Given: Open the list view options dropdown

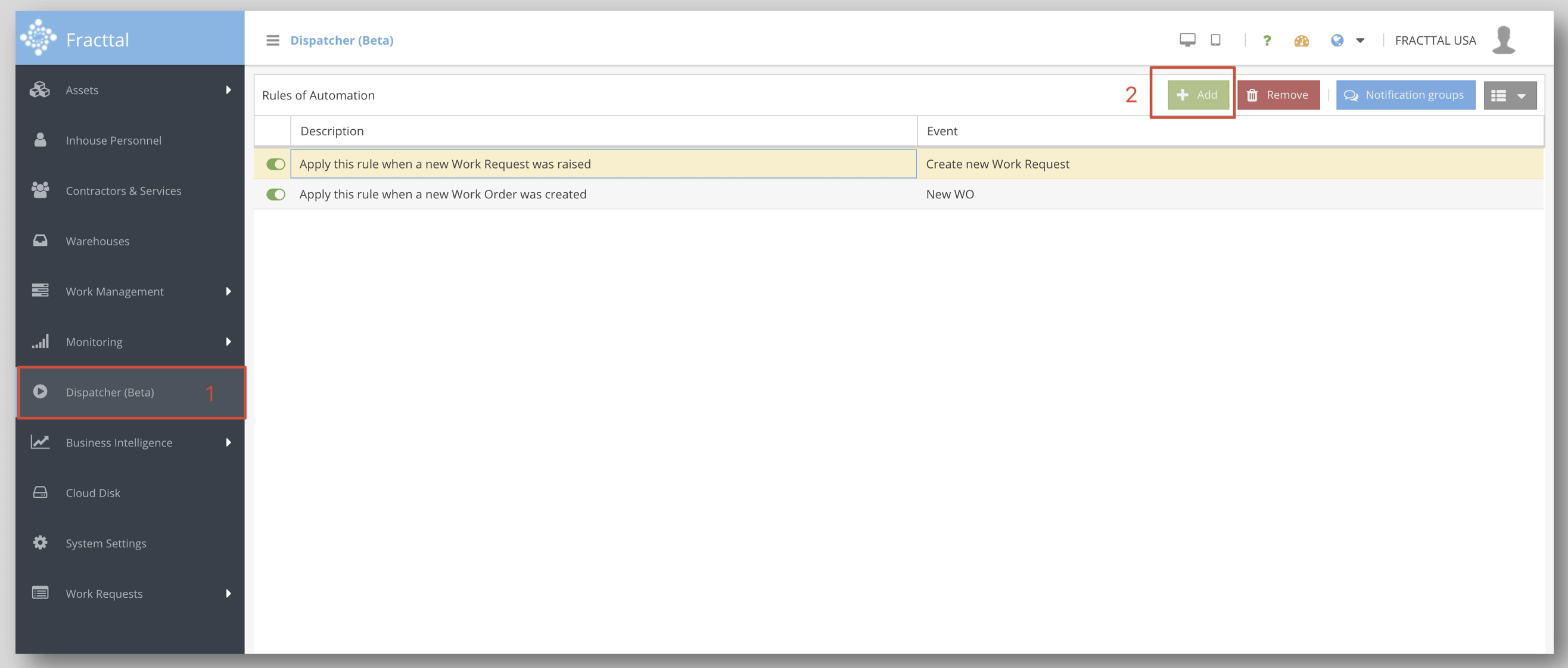Looking at the screenshot, I should [1510, 95].
